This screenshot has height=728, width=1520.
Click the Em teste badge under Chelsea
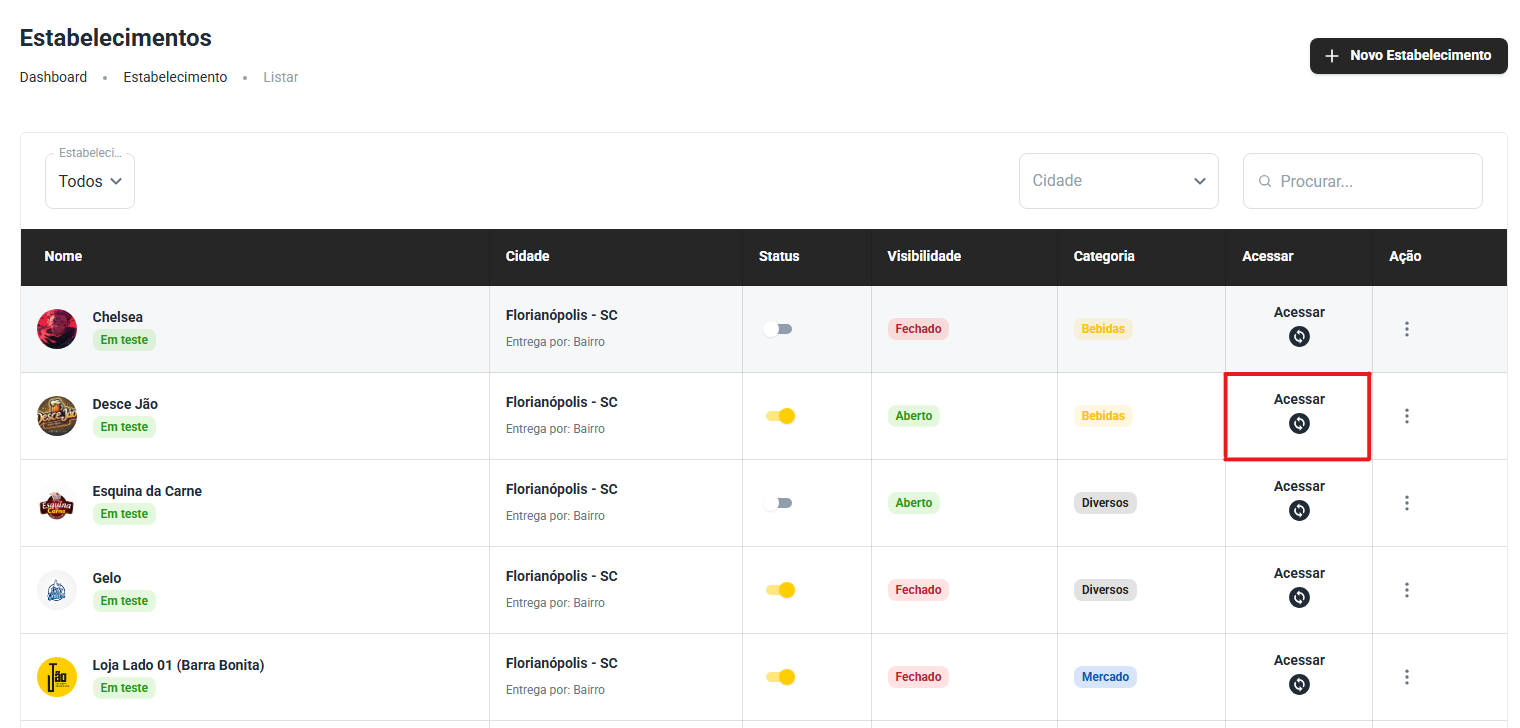(x=124, y=340)
